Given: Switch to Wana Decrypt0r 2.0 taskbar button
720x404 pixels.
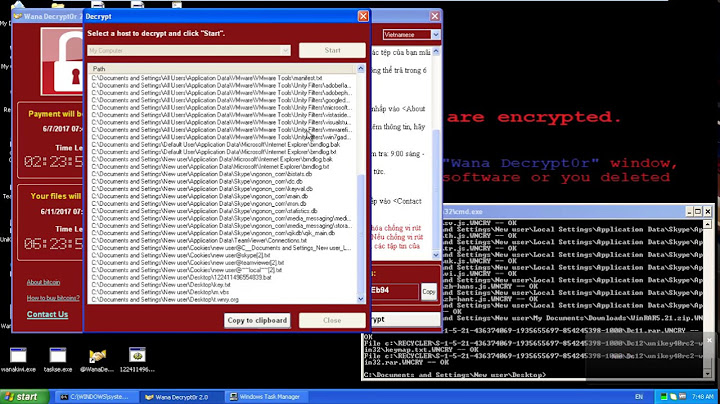Looking at the screenshot, I should pos(183,397).
